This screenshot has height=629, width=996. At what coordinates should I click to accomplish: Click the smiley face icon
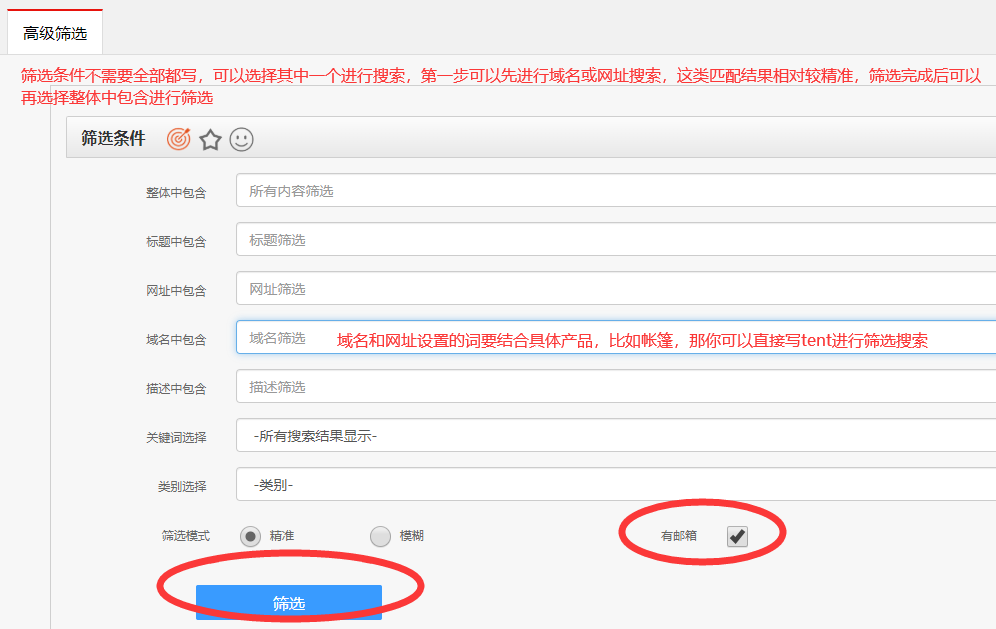tap(241, 139)
